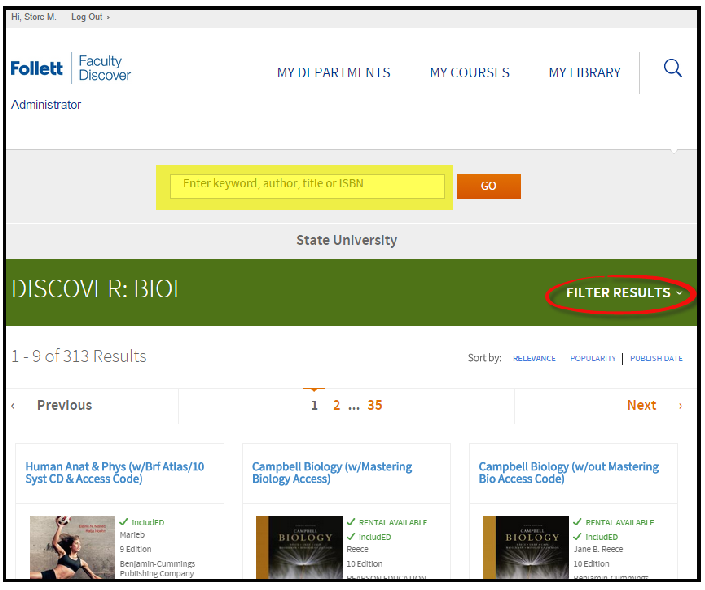Click the State University heading

click(346, 240)
